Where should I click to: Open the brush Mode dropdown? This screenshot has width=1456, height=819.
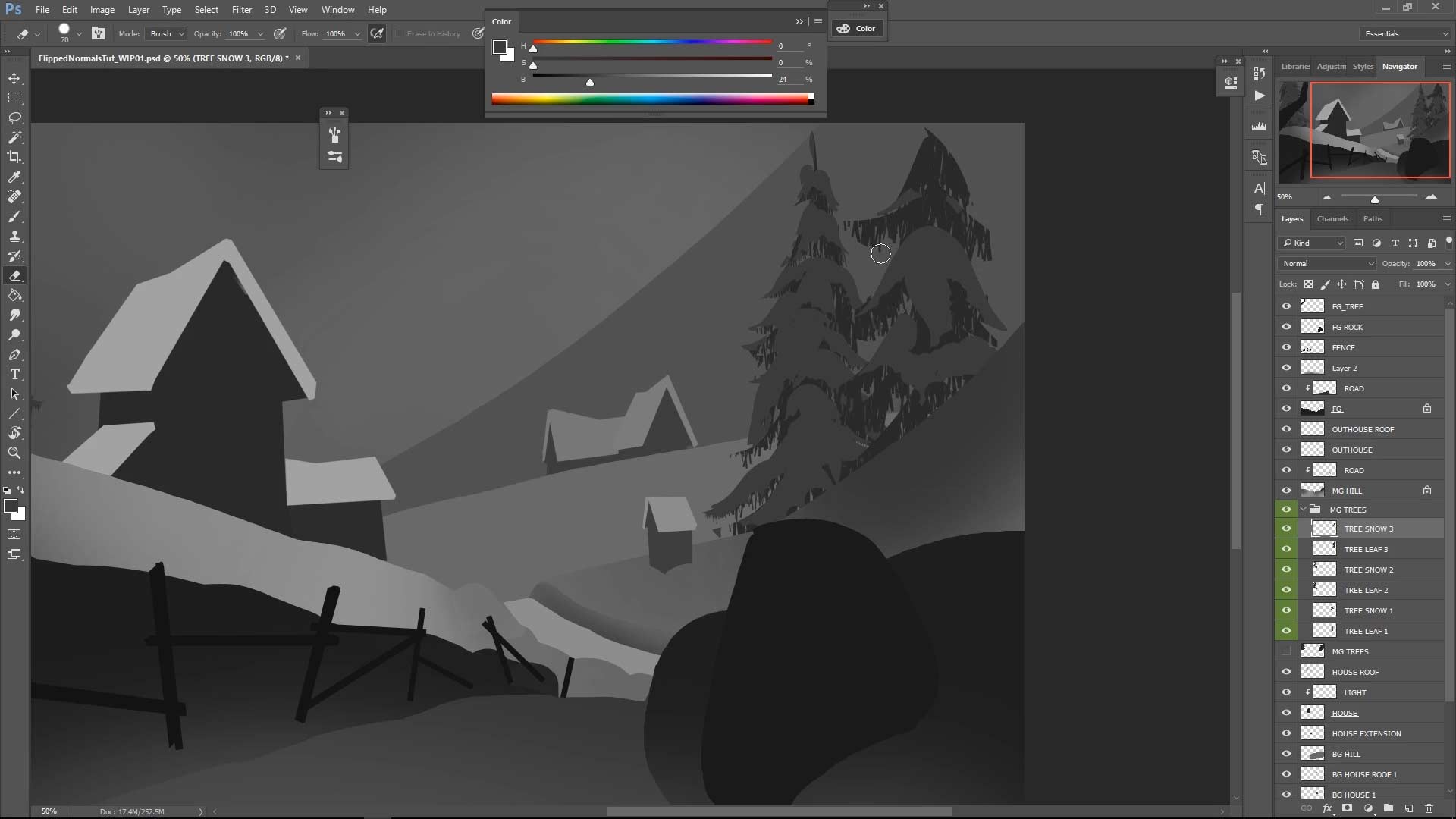coord(165,33)
